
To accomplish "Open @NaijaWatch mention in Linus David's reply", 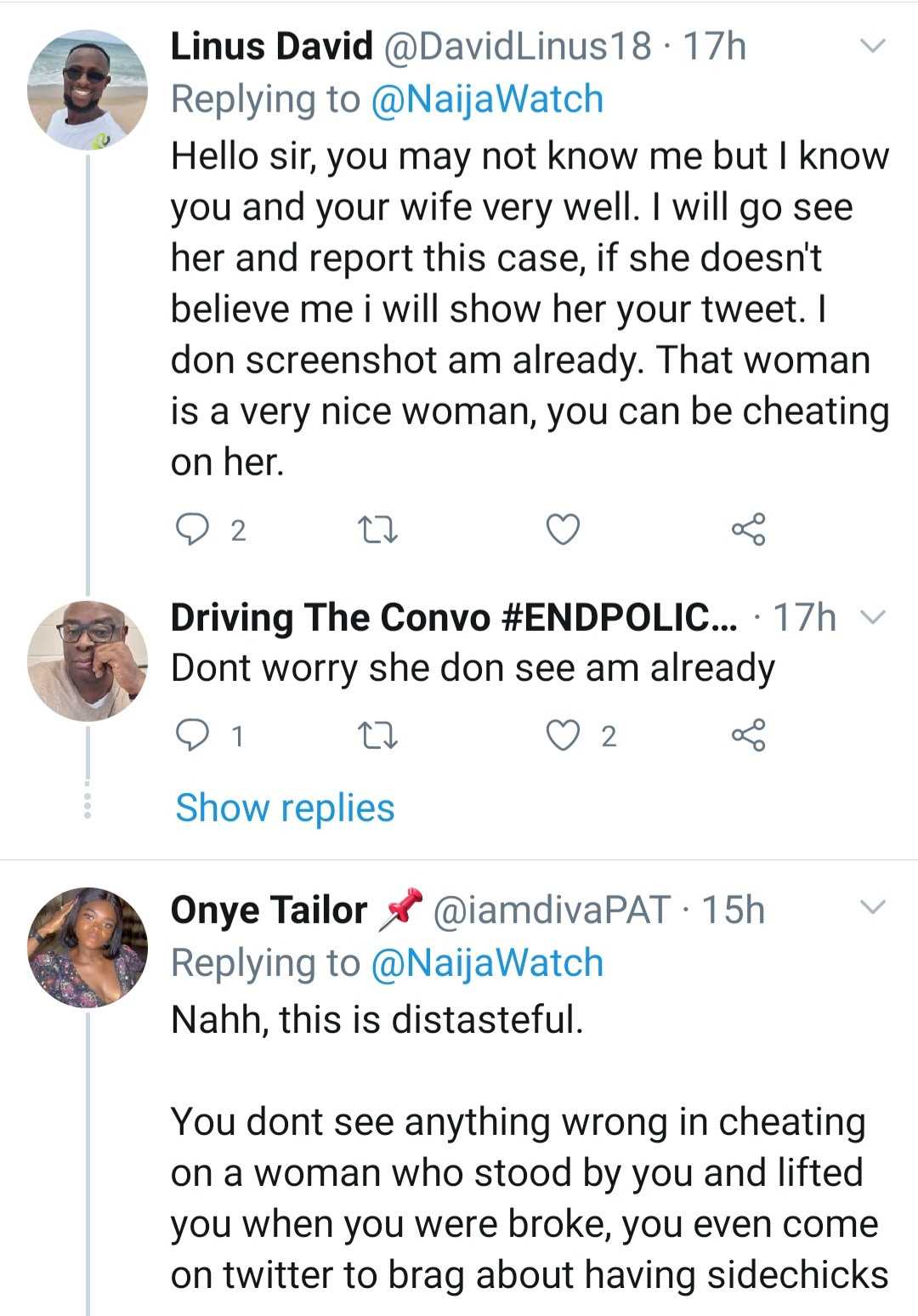I will click(x=487, y=99).
